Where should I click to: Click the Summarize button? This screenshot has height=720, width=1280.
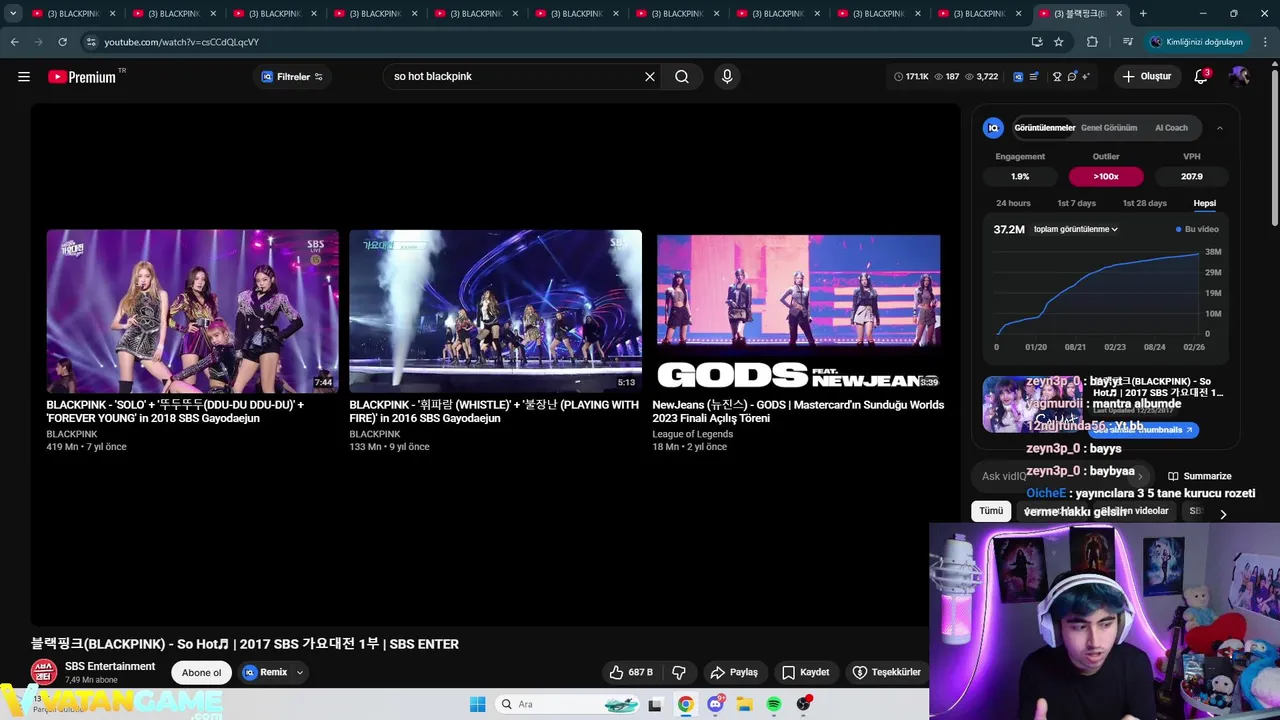coord(1199,476)
